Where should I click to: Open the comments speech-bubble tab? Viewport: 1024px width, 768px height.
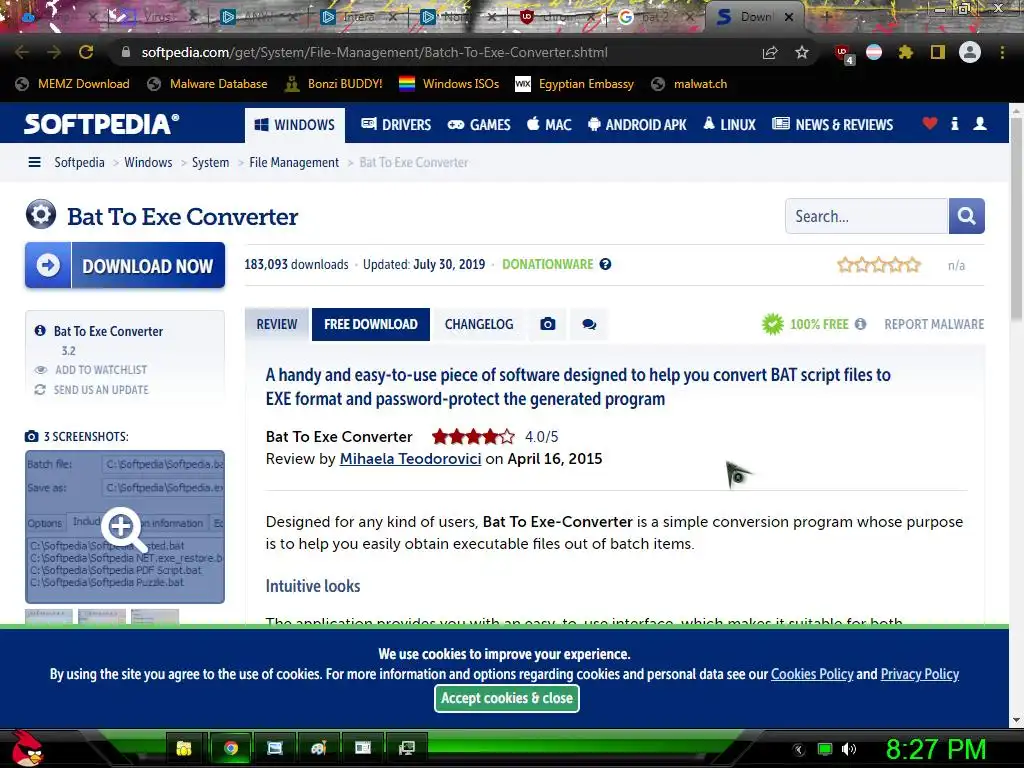tap(589, 324)
